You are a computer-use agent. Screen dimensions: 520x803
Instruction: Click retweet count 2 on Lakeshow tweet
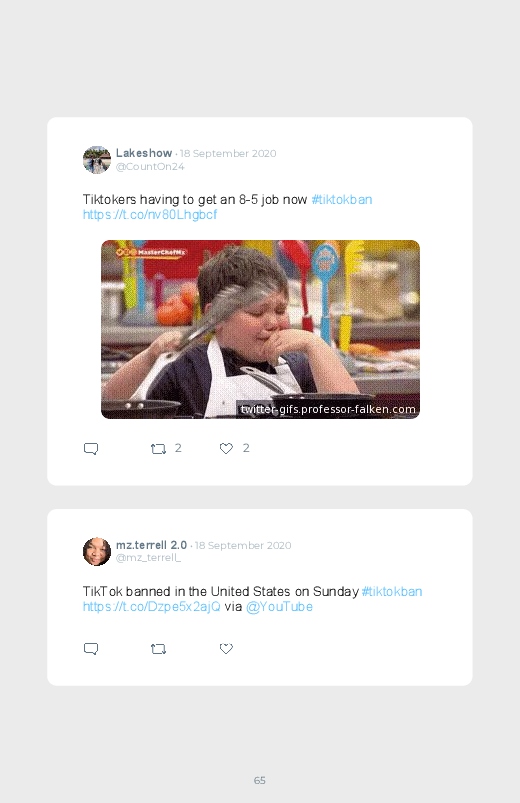click(178, 448)
